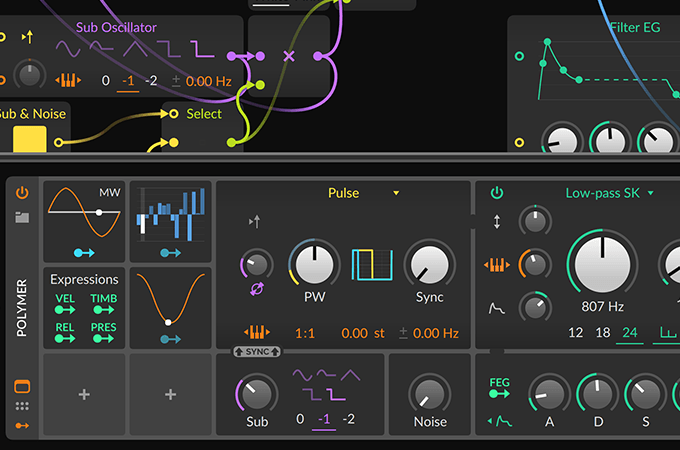The height and width of the screenshot is (450, 680).
Task: Toggle Polymer device power button
Action: (22, 192)
